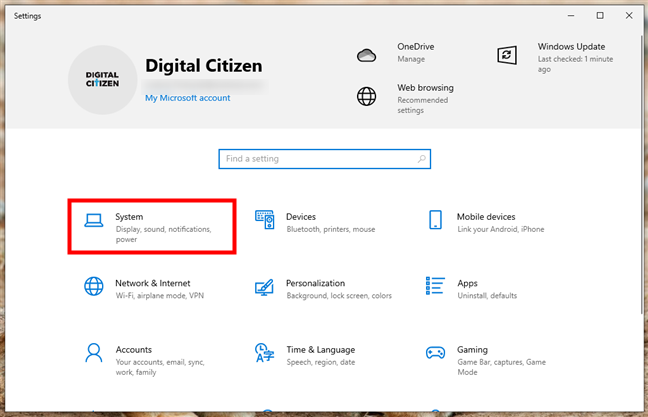The width and height of the screenshot is (648, 417).
Task: Open System settings category
Action: (x=152, y=226)
